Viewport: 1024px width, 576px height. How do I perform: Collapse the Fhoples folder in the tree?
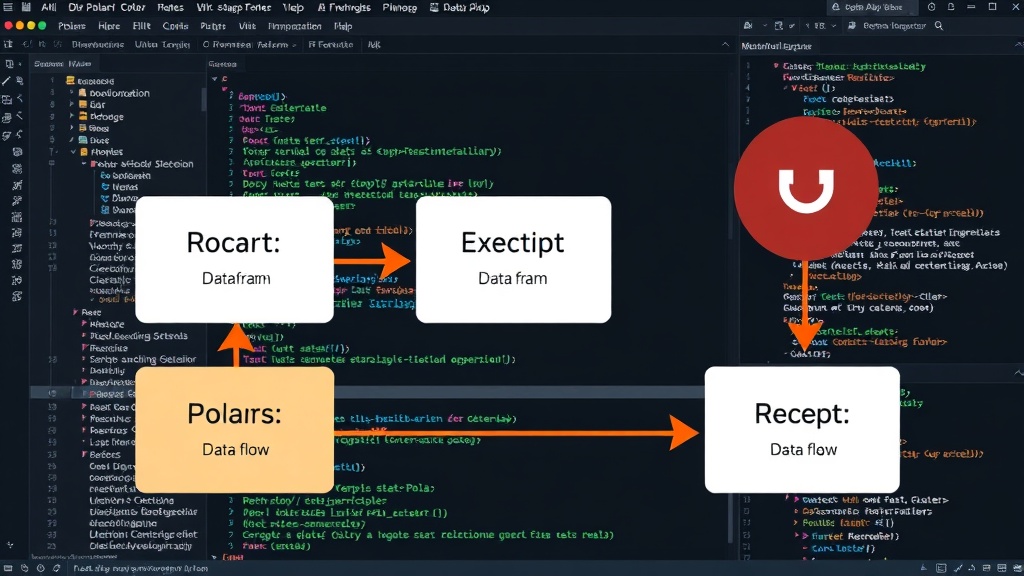click(73, 152)
